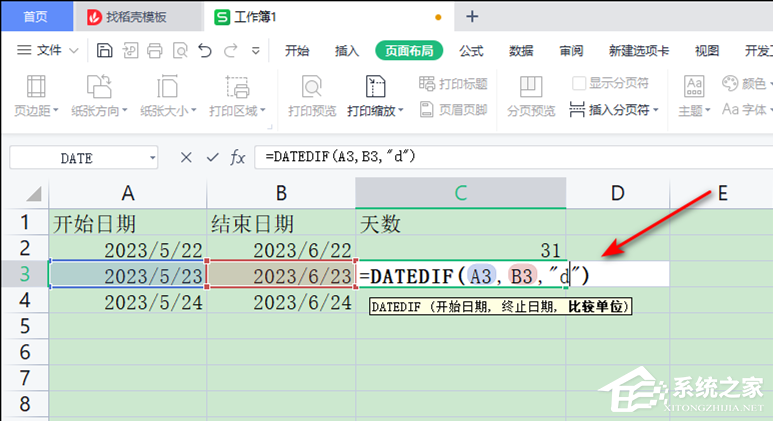Open the 视图 ribbon tab

pos(707,51)
